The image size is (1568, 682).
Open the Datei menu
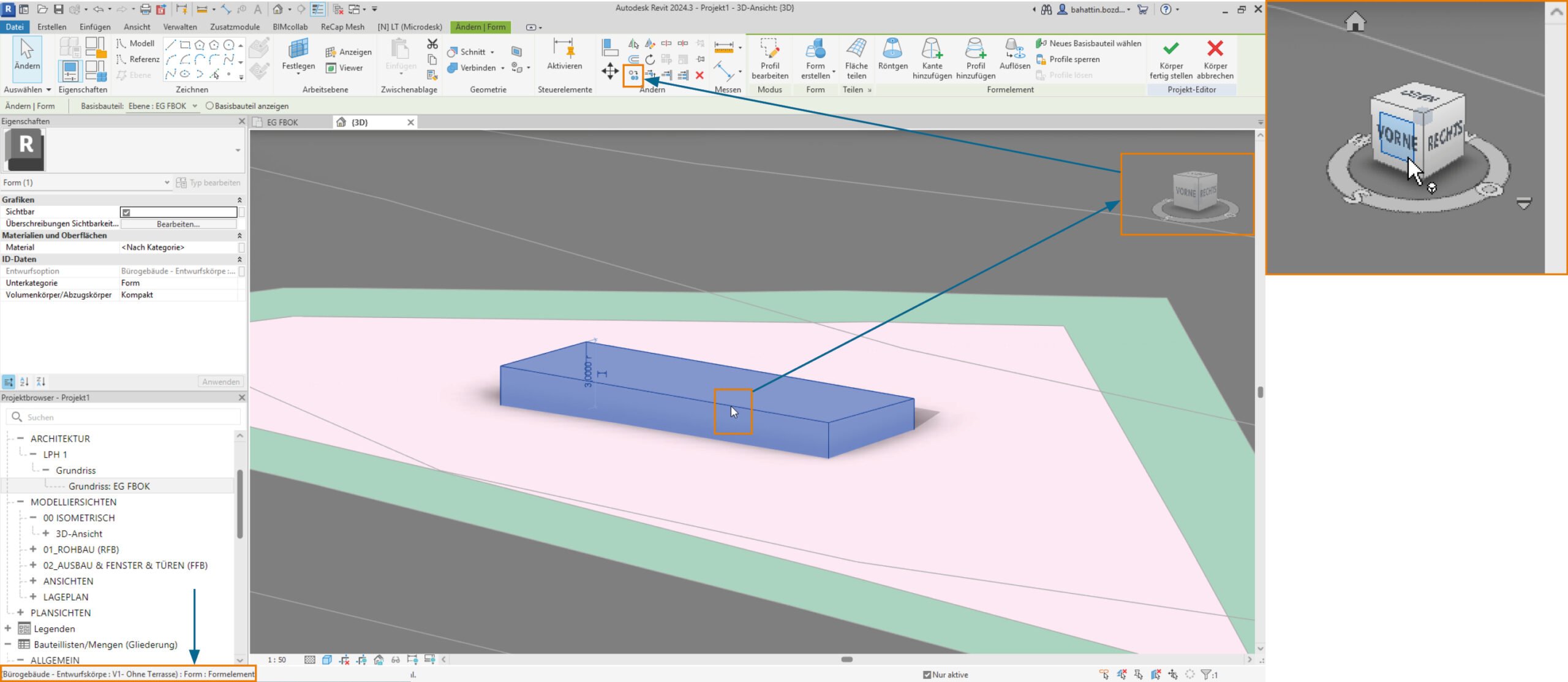(x=15, y=27)
